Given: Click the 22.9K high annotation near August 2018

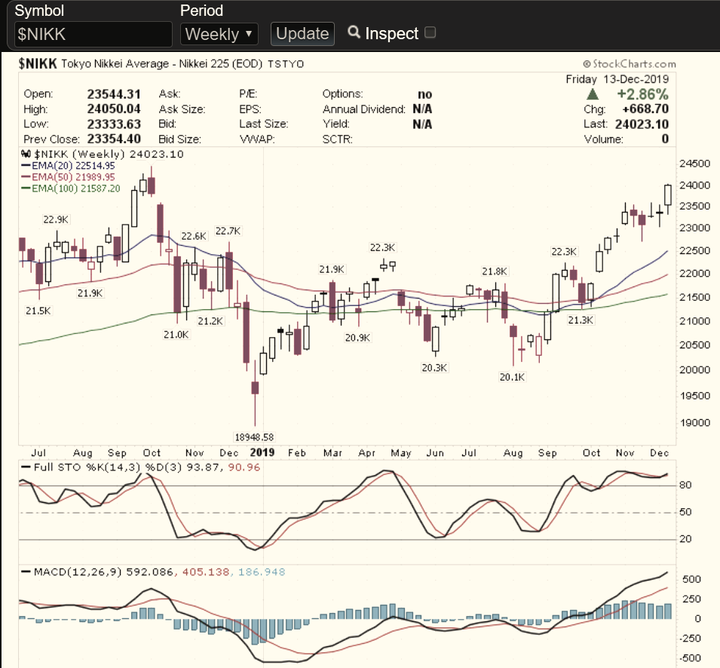Looking at the screenshot, I should [x=56, y=220].
